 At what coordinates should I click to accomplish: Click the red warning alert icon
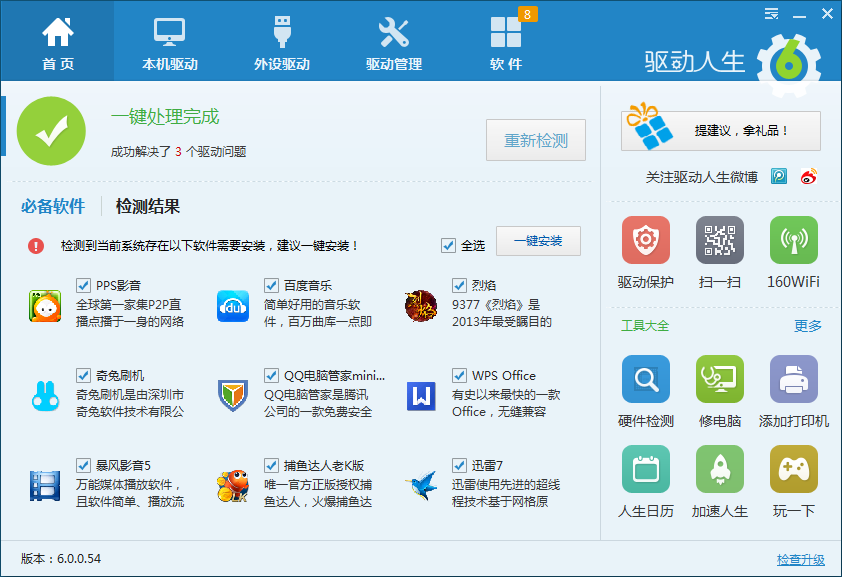tap(36, 246)
